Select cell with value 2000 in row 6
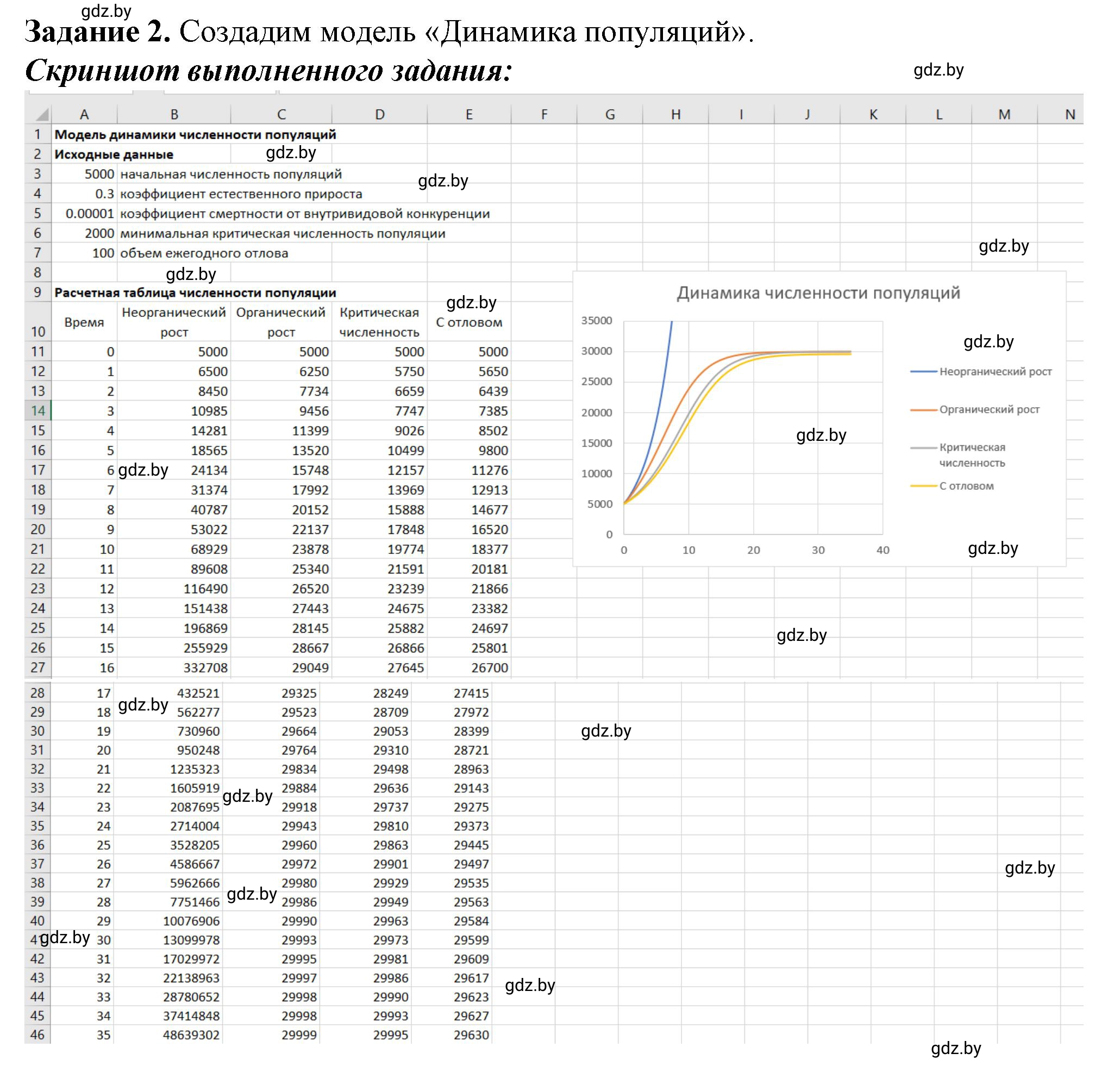The image size is (1120, 1066). pyautogui.click(x=84, y=234)
